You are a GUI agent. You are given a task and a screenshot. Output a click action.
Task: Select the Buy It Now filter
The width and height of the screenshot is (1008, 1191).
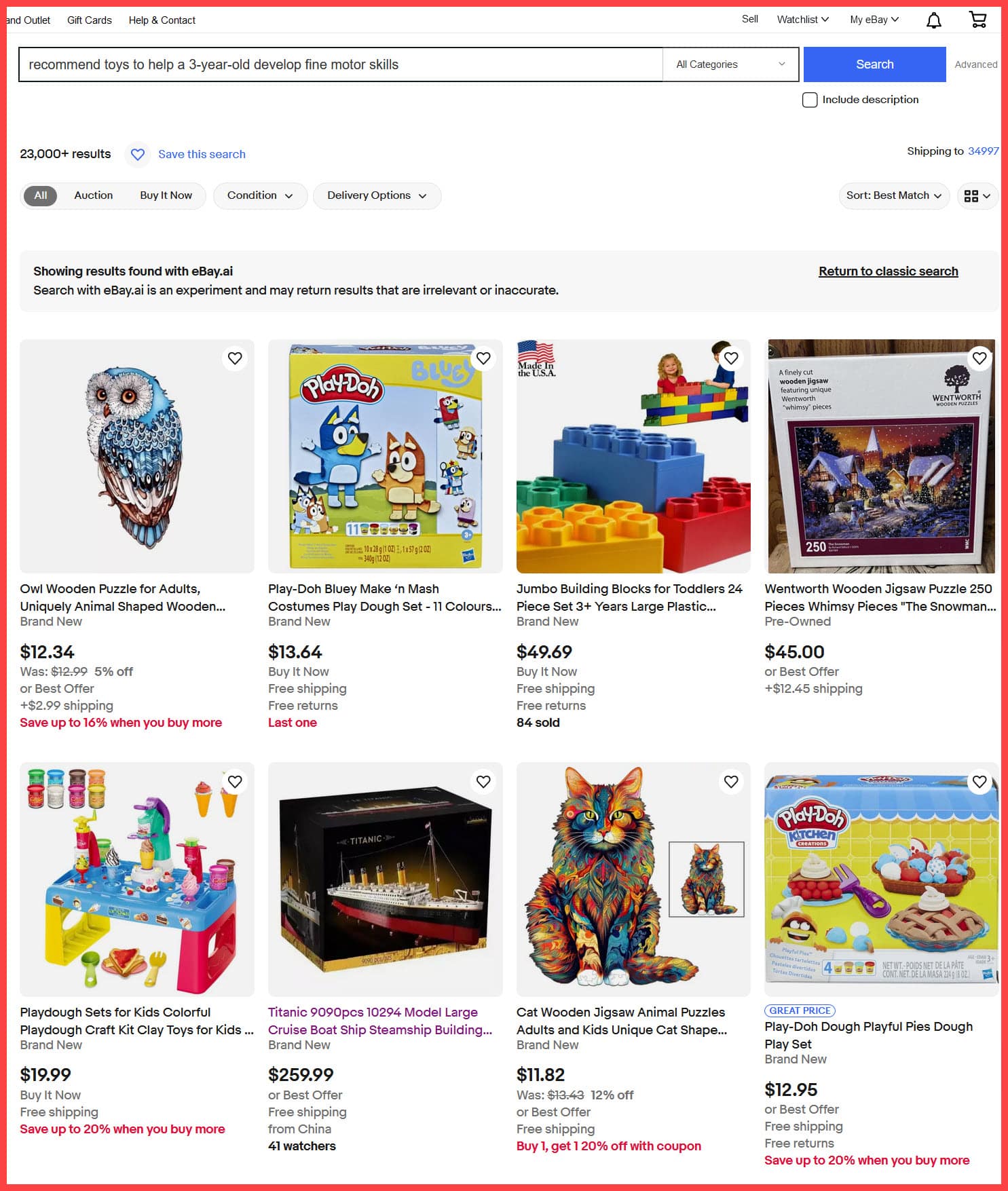(x=166, y=195)
